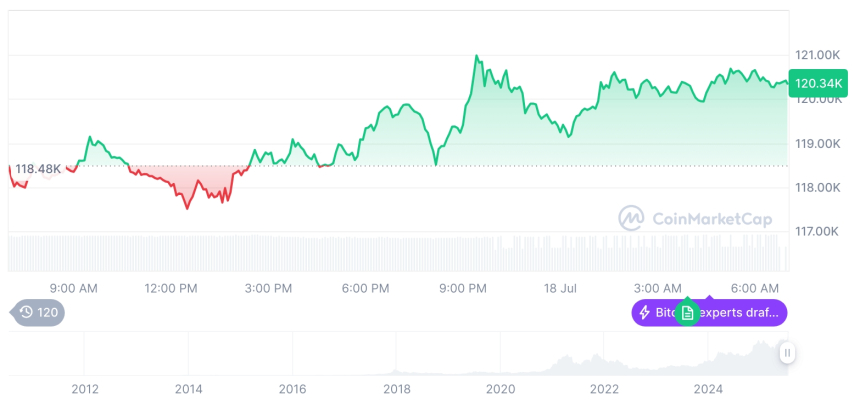Viewport: 860px width, 401px height.
Task: Click the lowest point of red dip
Action: pyautogui.click(x=187, y=208)
